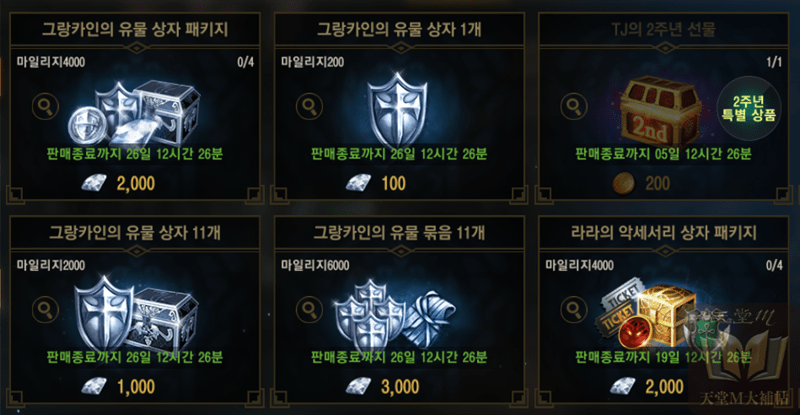Screen dimensions: 800x415
Task: Click magnifier icon on 유물 묶음 11개 card
Action: (309, 310)
